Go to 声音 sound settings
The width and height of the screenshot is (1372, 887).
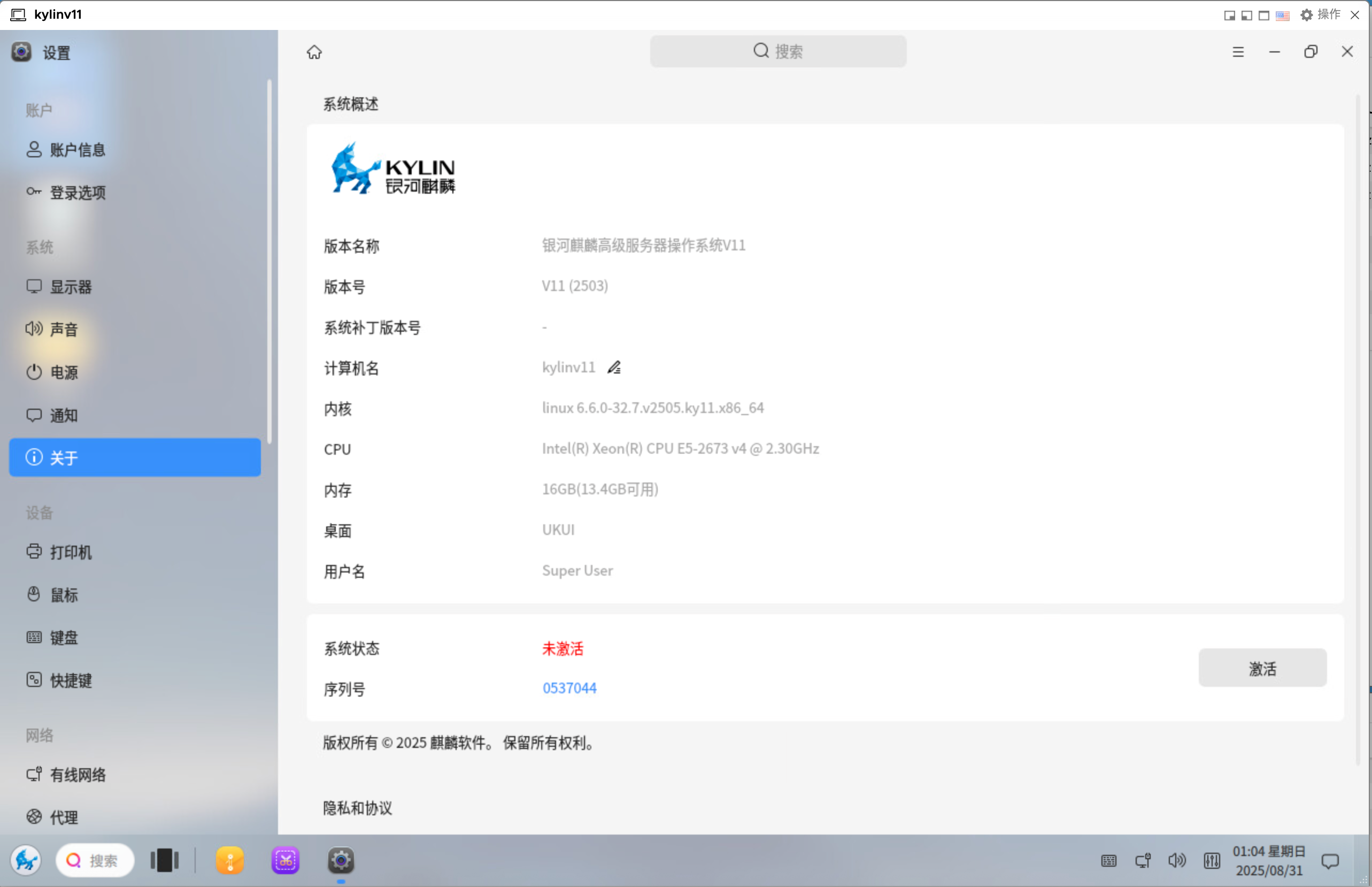coord(63,330)
